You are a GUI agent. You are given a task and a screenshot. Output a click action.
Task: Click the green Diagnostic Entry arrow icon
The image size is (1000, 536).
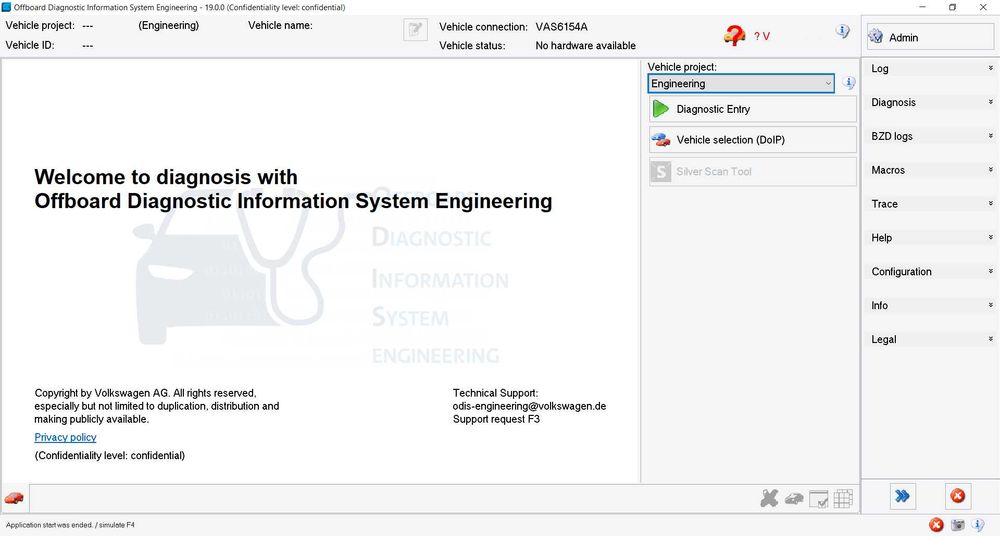(661, 109)
